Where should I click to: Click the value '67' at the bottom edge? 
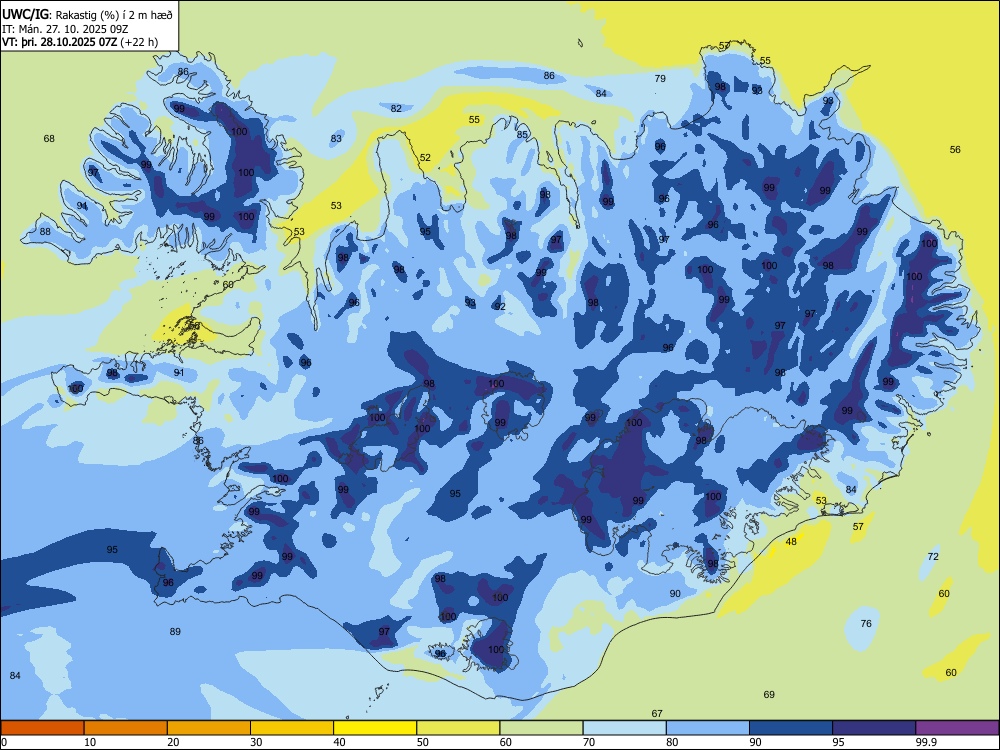tap(657, 714)
